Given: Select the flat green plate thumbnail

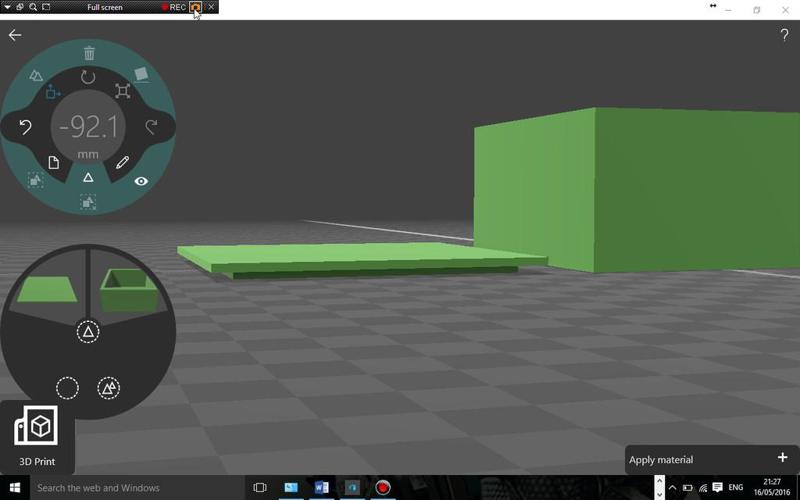Looking at the screenshot, I should tap(47, 289).
